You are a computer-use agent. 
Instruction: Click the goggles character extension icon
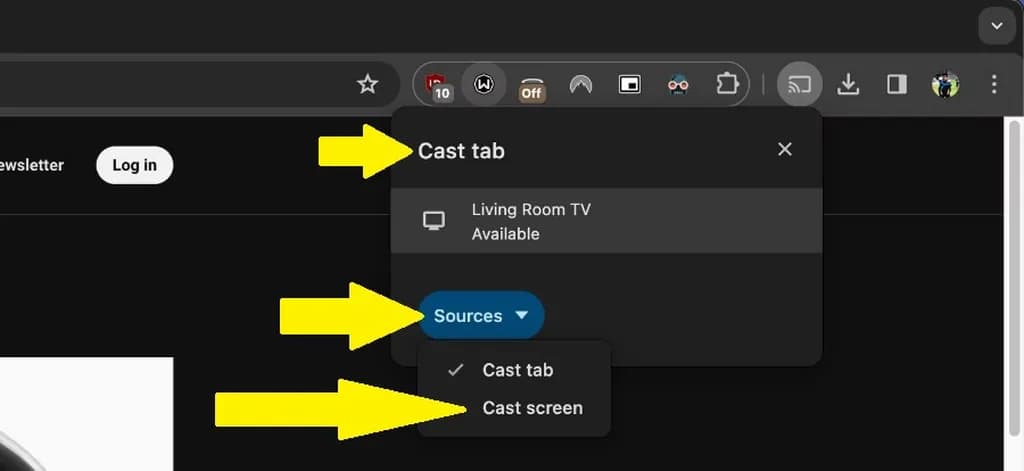pyautogui.click(x=678, y=85)
